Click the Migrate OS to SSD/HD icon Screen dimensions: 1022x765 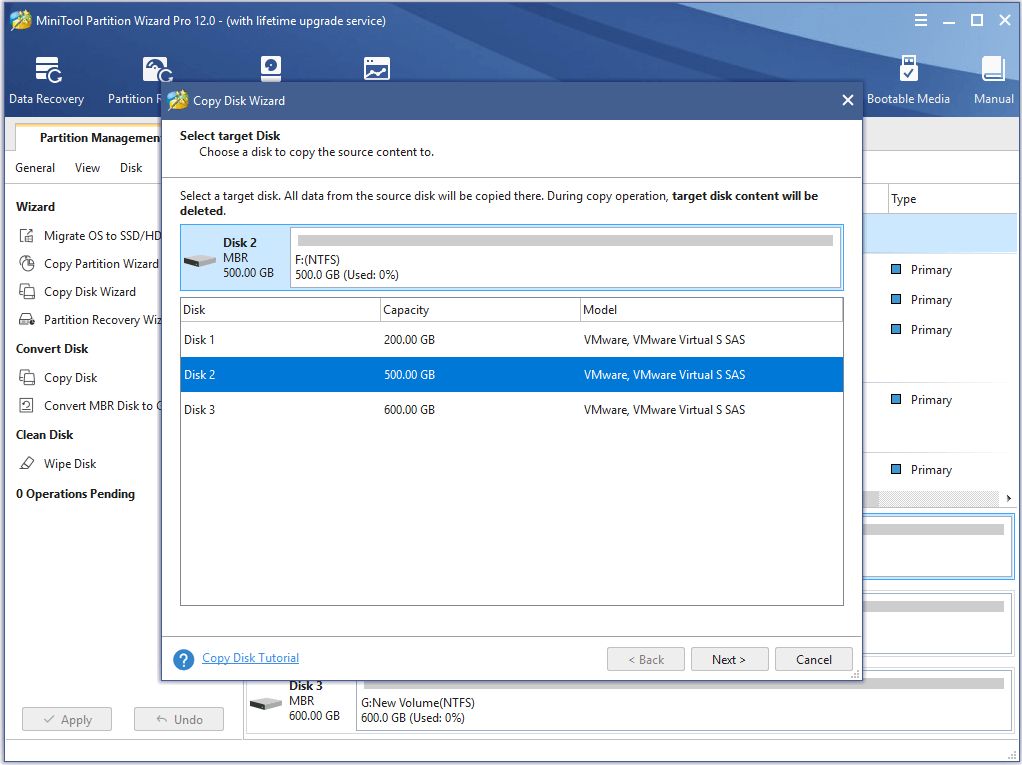(x=26, y=235)
